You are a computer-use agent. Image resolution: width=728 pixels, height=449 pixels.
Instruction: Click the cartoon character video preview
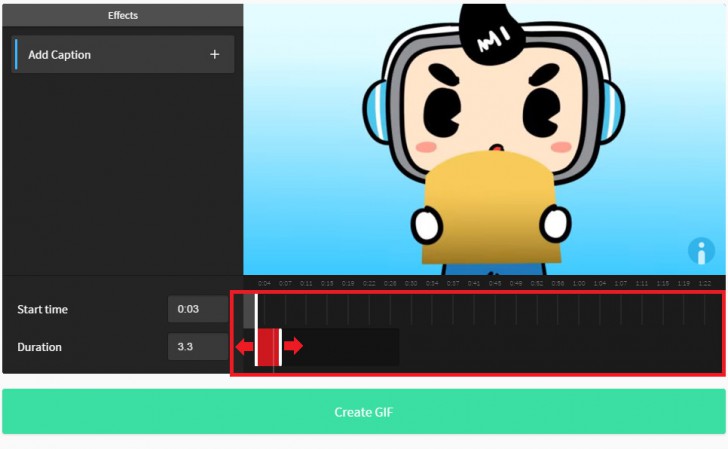[485, 140]
